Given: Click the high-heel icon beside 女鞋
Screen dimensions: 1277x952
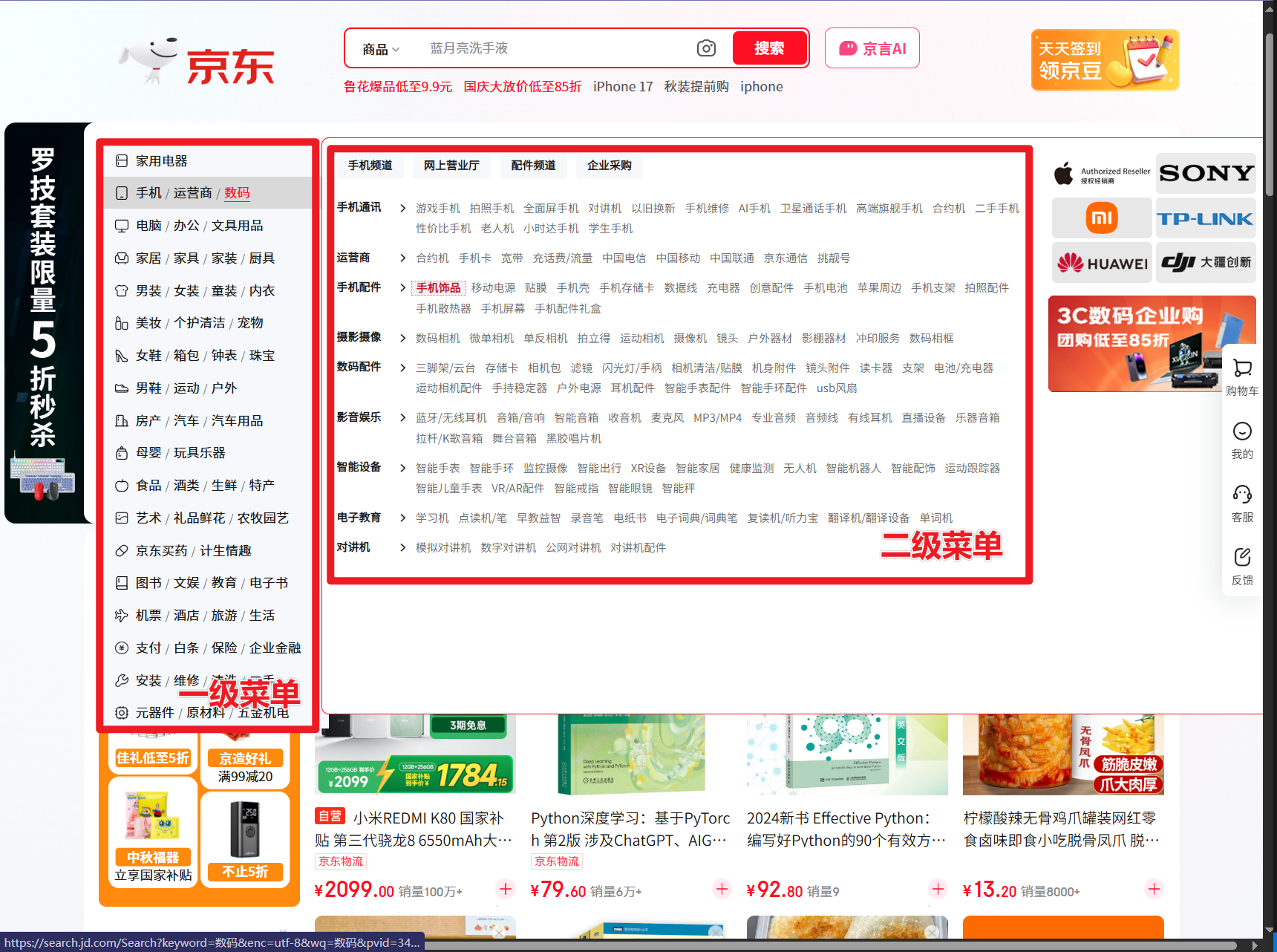Looking at the screenshot, I should (x=122, y=356).
